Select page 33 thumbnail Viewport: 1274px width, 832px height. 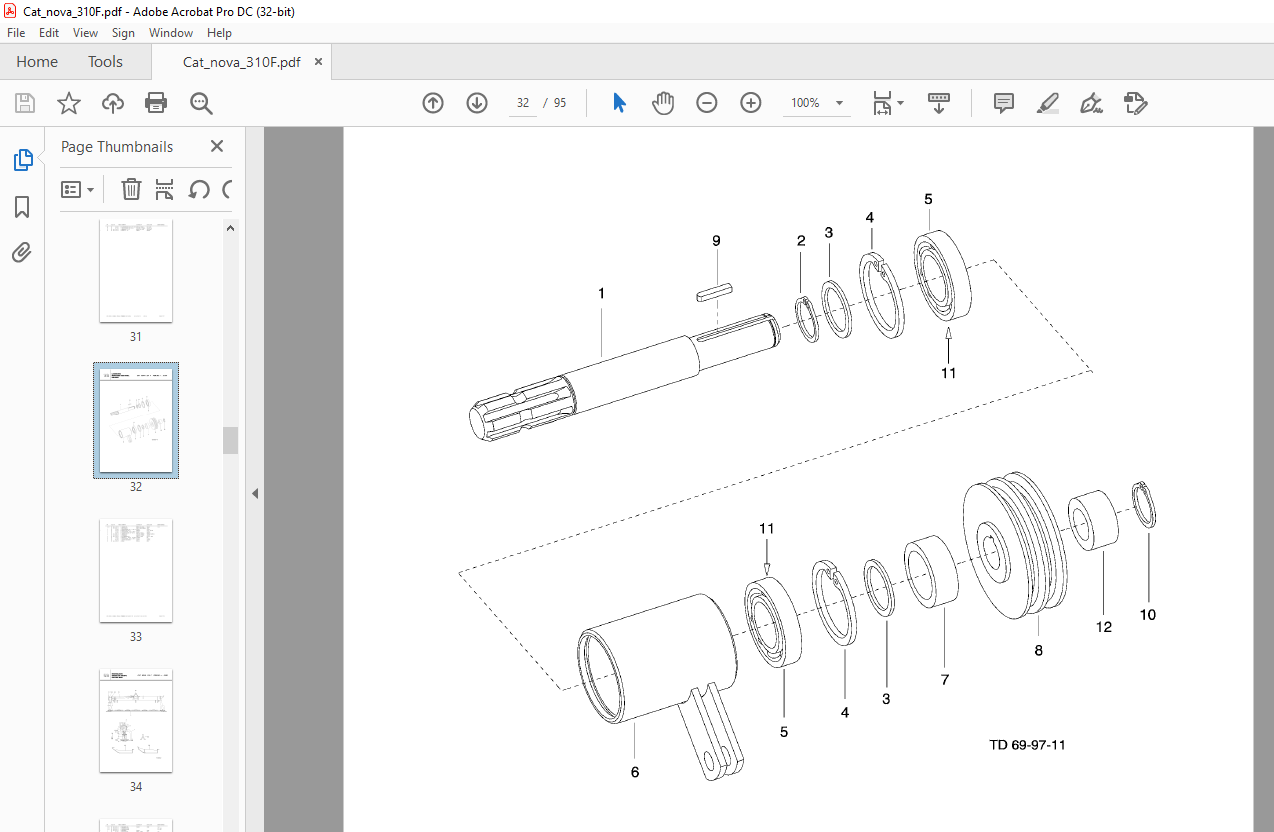136,570
